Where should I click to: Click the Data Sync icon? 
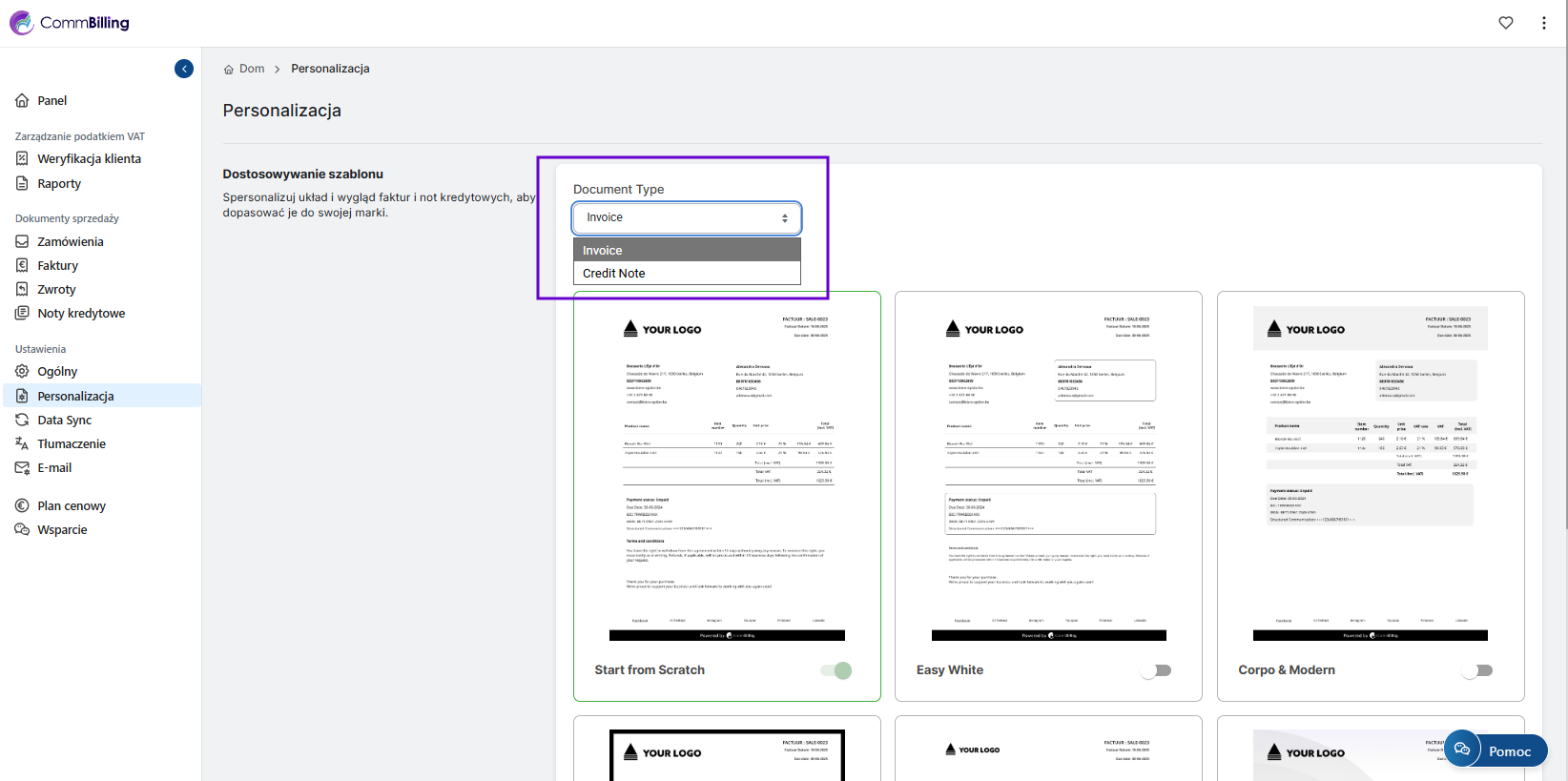click(22, 420)
